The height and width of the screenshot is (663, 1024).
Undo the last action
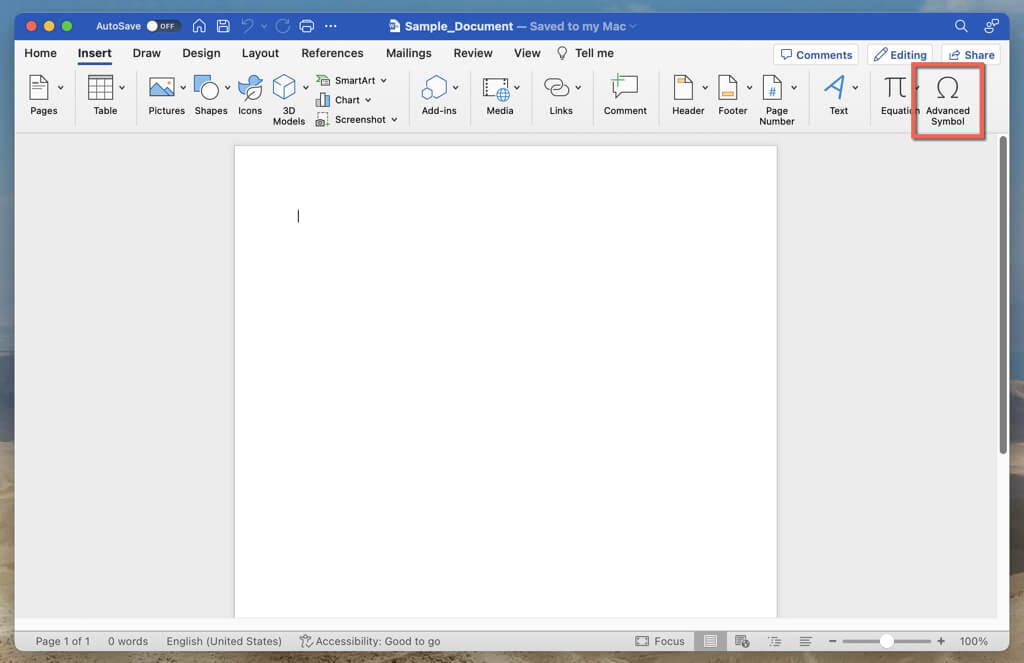tap(247, 26)
